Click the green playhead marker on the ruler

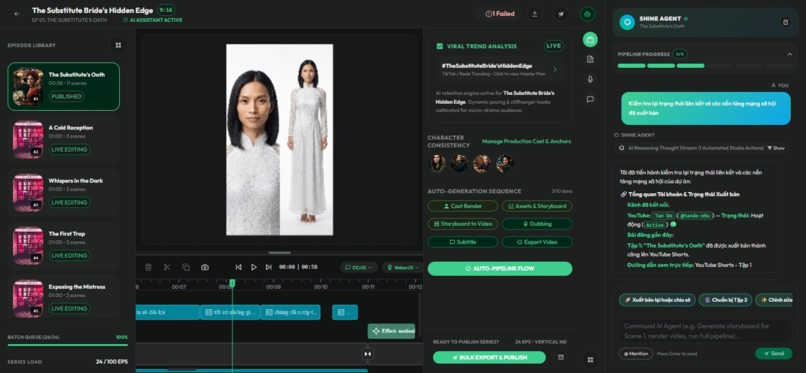coord(232,283)
